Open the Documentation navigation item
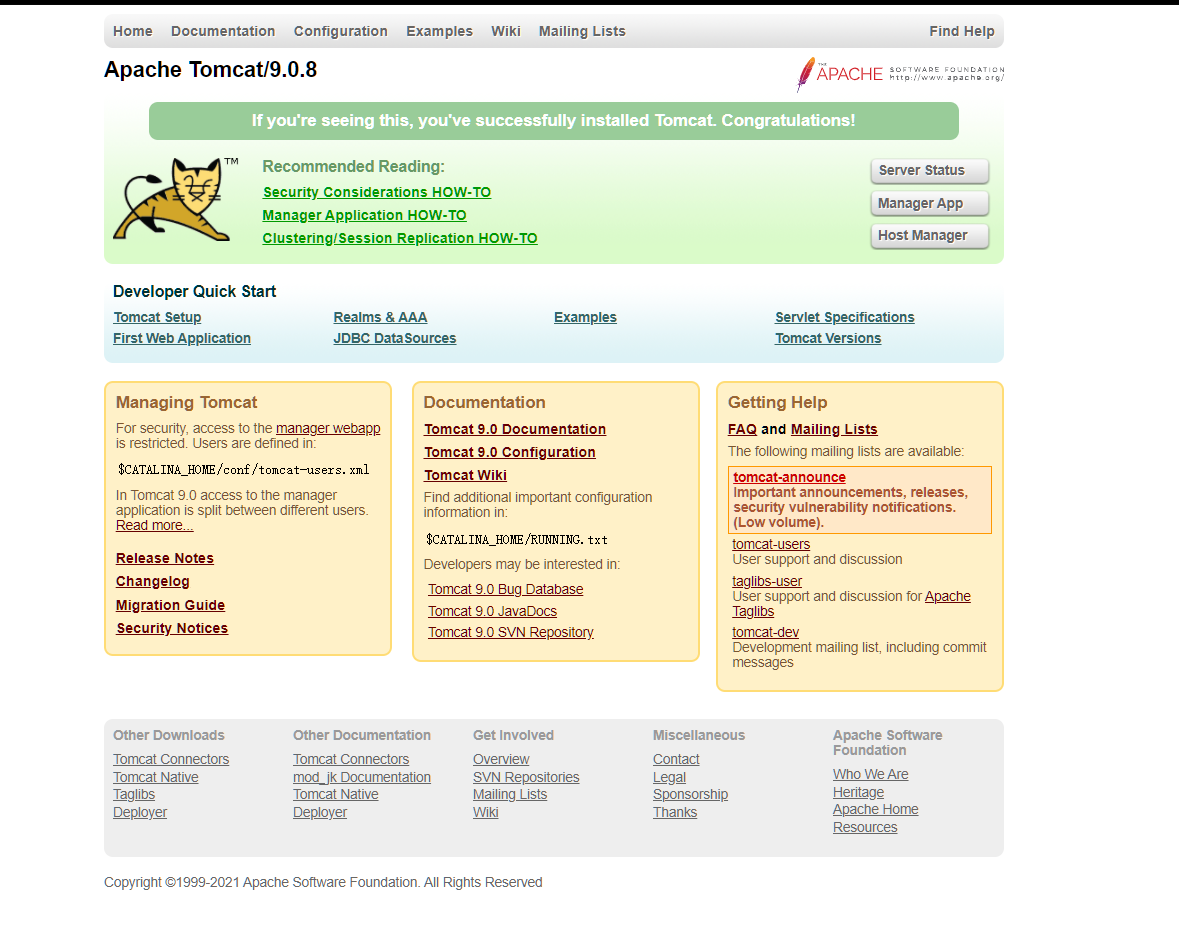1179x926 pixels. point(223,31)
